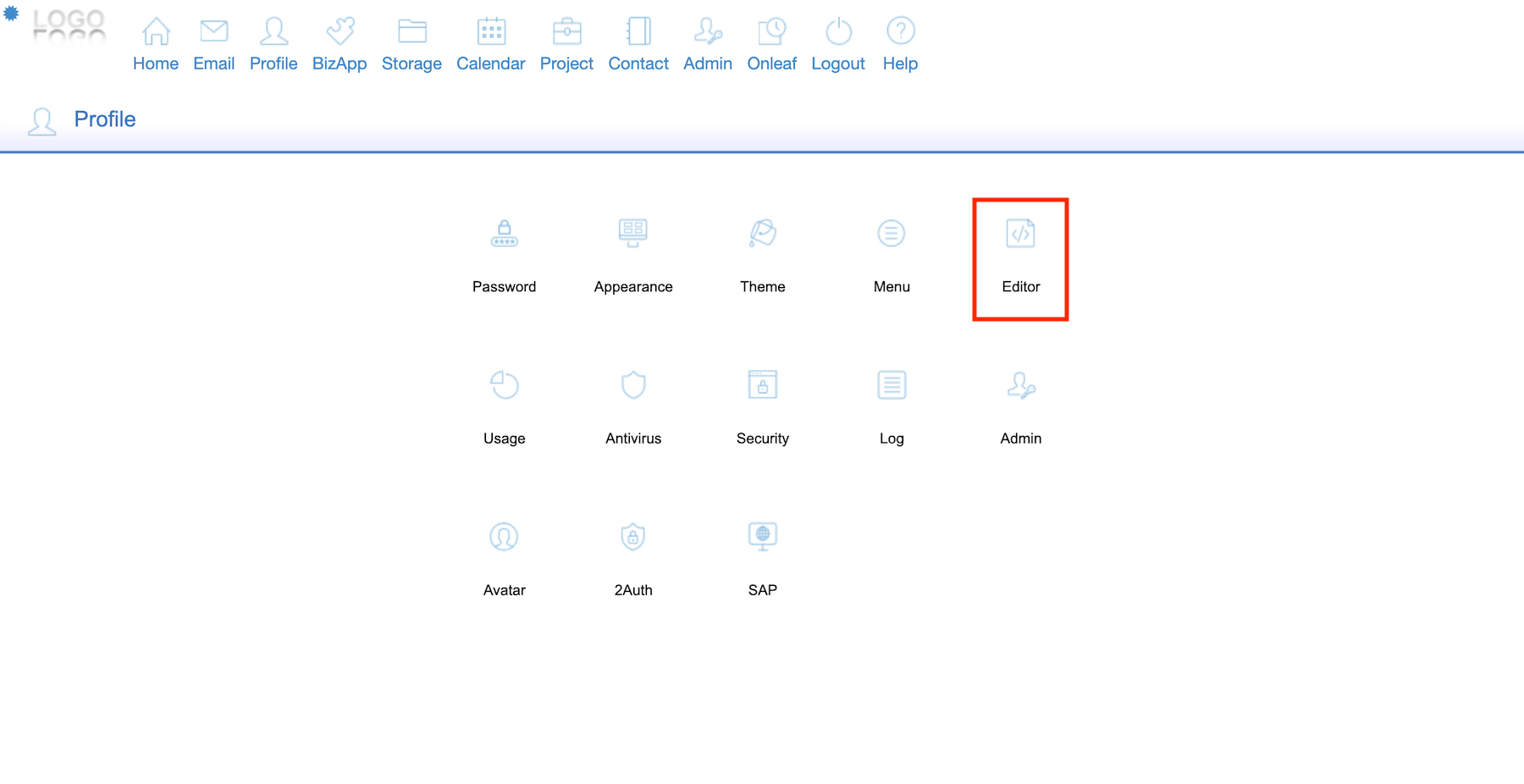Open the SAP globe monitor icon
Image resolution: width=1524 pixels, height=784 pixels.
pos(762,537)
